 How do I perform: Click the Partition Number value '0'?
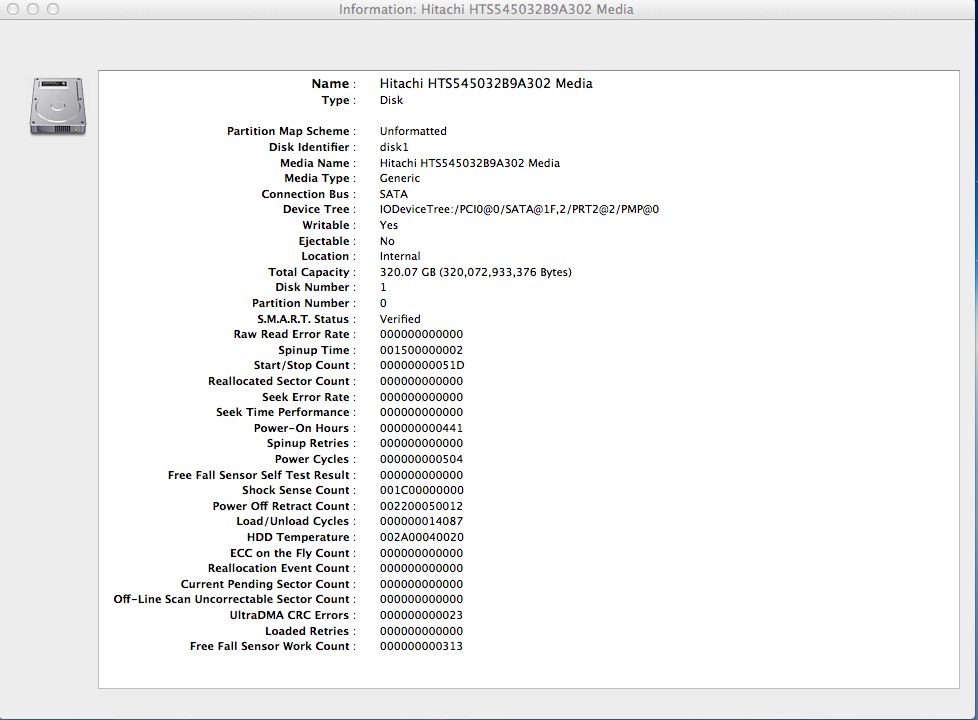383,303
